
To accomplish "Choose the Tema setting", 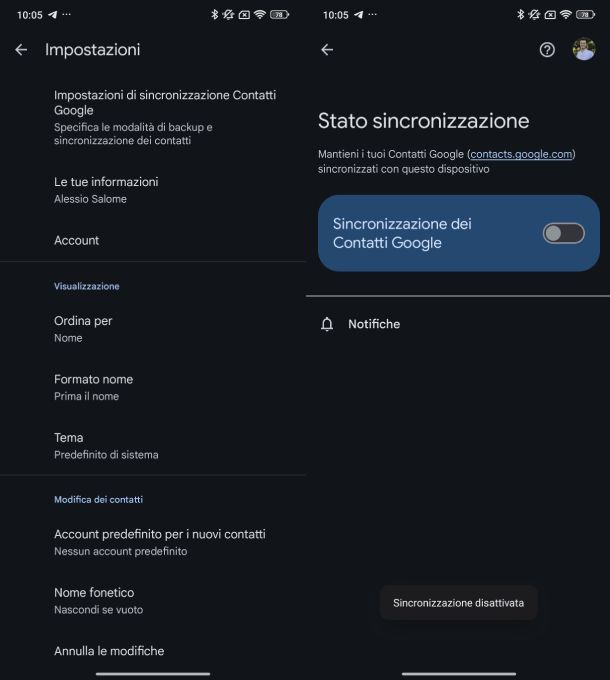I will 105,445.
